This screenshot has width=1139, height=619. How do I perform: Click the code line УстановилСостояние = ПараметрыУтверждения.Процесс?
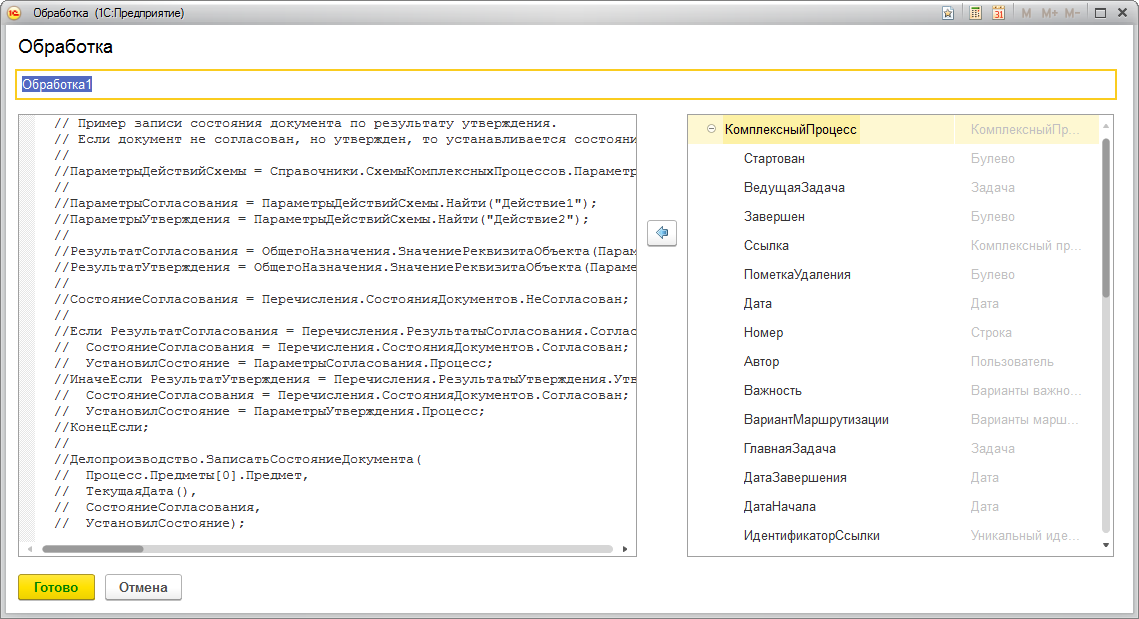[x=269, y=411]
